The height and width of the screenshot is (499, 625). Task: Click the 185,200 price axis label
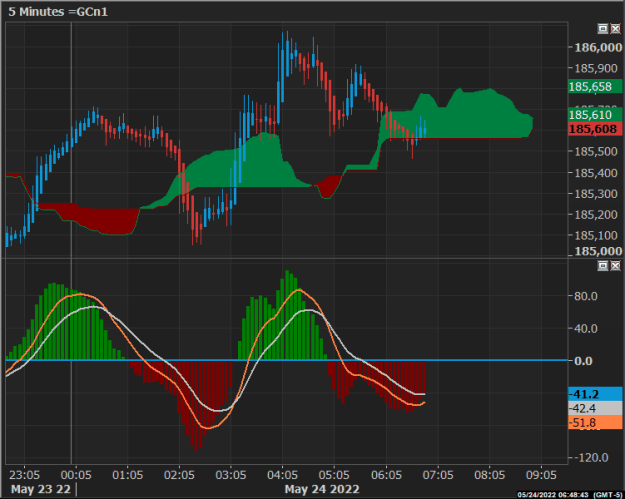tap(596, 214)
